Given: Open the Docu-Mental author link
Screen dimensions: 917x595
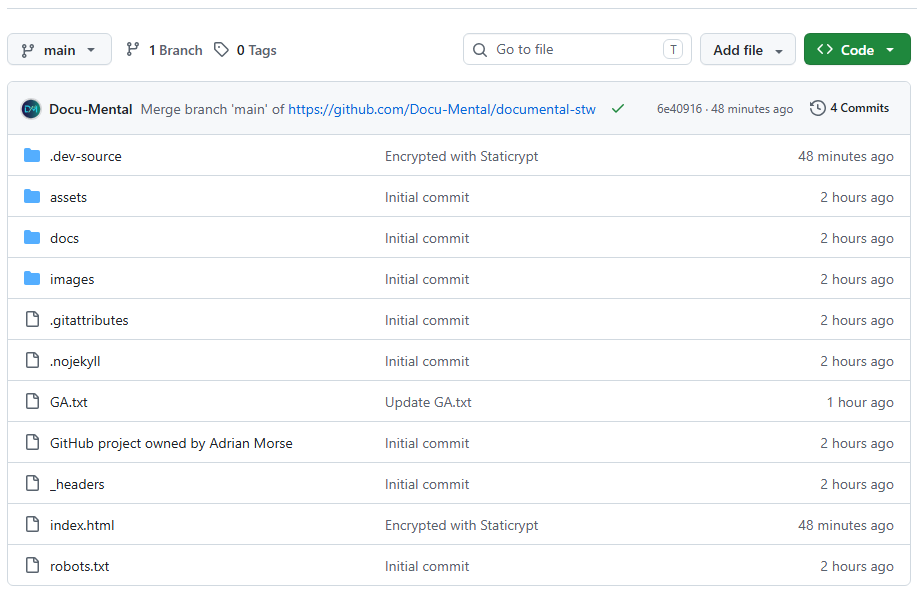Looking at the screenshot, I should click(x=91, y=109).
